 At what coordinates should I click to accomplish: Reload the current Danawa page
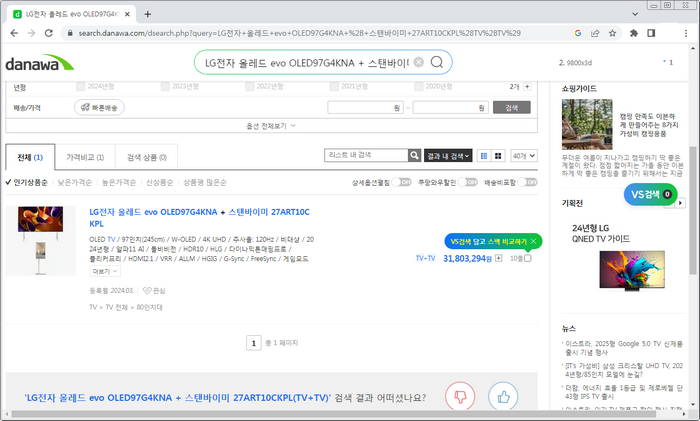coord(49,33)
